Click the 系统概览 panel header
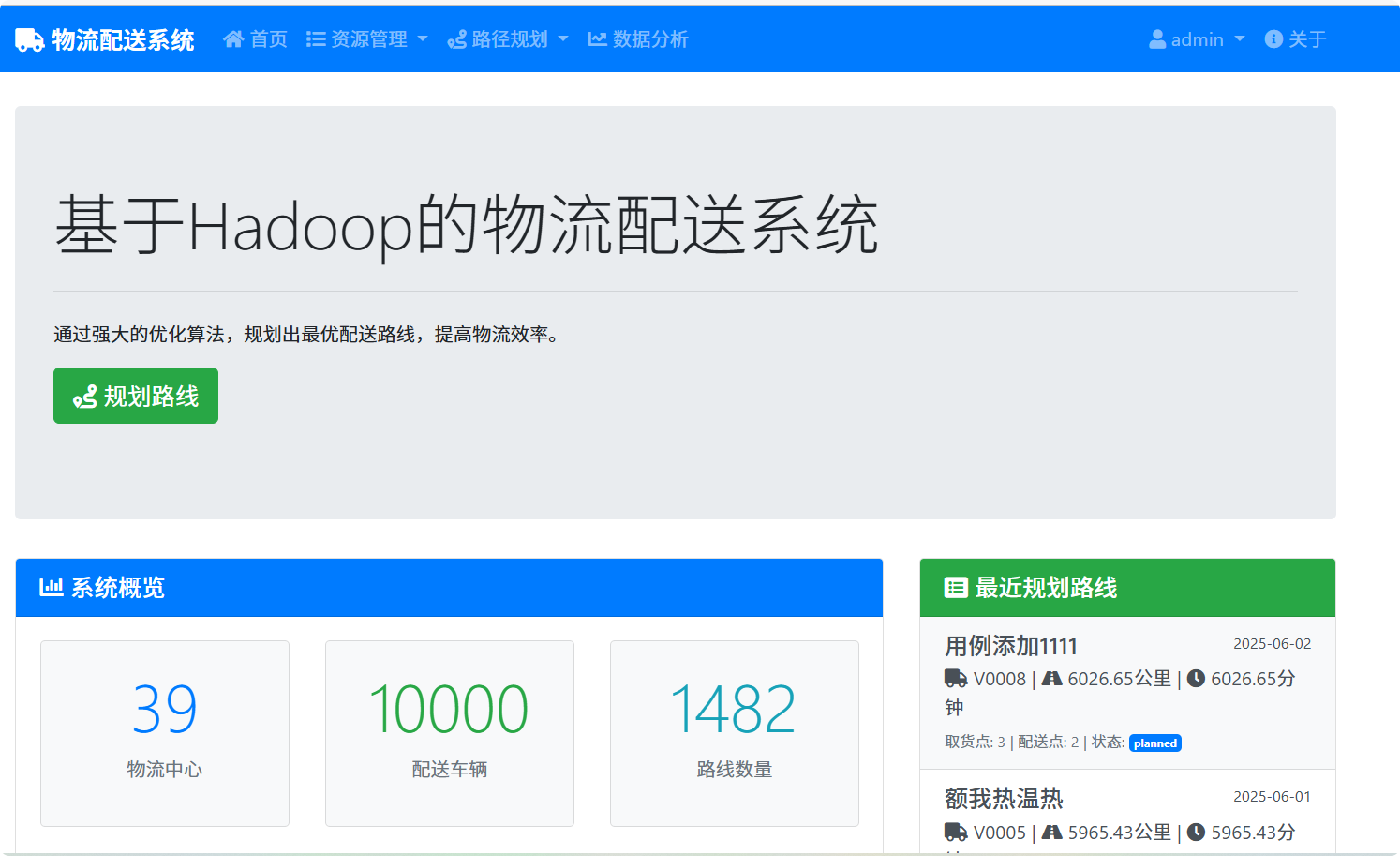The width and height of the screenshot is (1400, 856). (x=449, y=588)
